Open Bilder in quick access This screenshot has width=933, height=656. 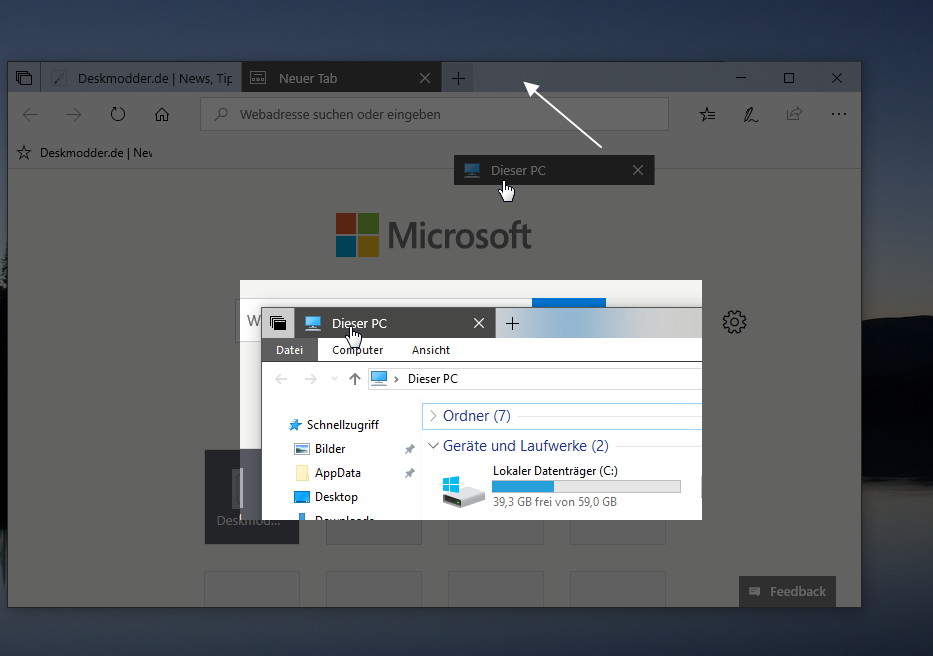[320, 449]
